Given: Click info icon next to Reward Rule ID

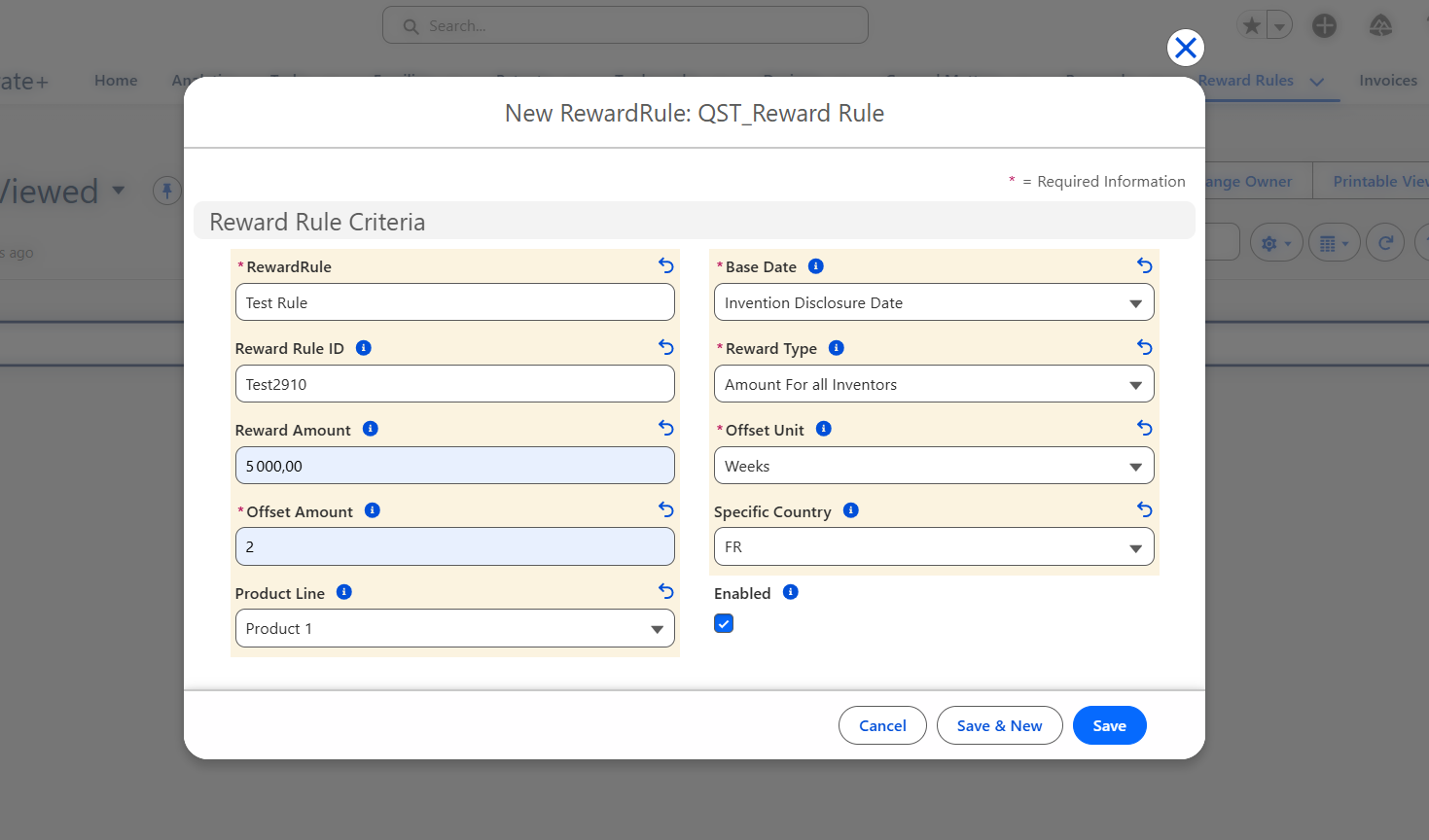Looking at the screenshot, I should [364, 348].
